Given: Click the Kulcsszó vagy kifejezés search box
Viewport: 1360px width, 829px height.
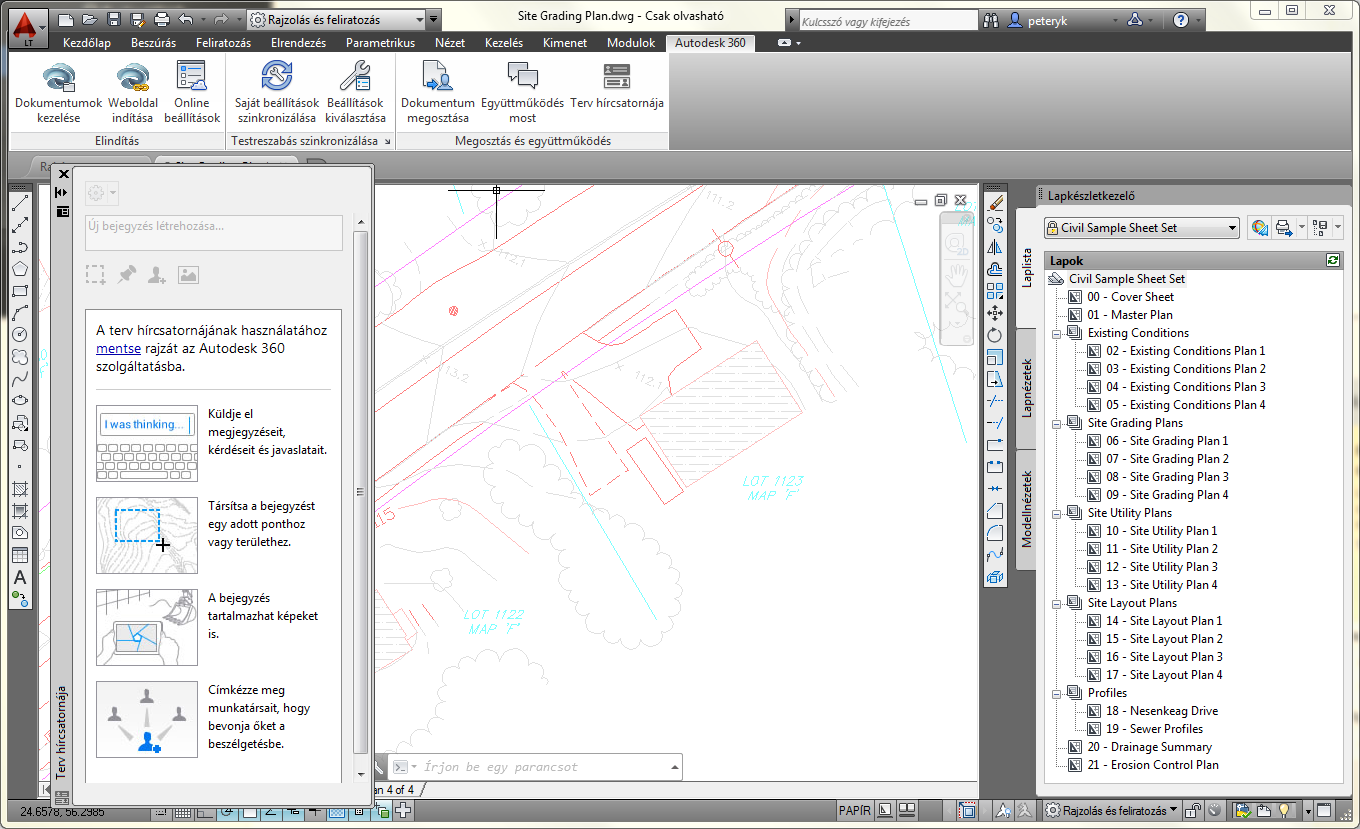Looking at the screenshot, I should pos(888,20).
